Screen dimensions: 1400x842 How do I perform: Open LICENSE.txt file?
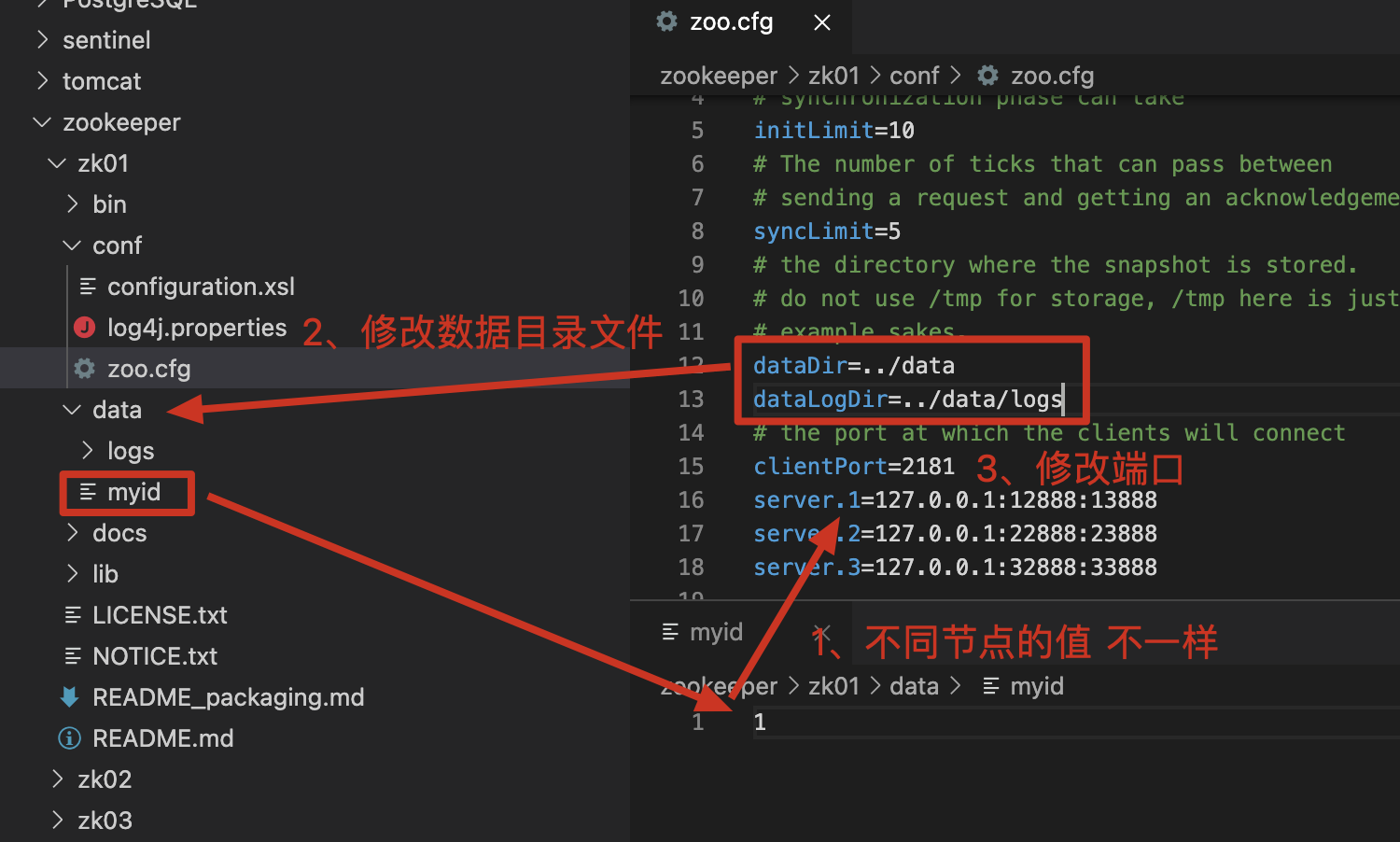[160, 614]
